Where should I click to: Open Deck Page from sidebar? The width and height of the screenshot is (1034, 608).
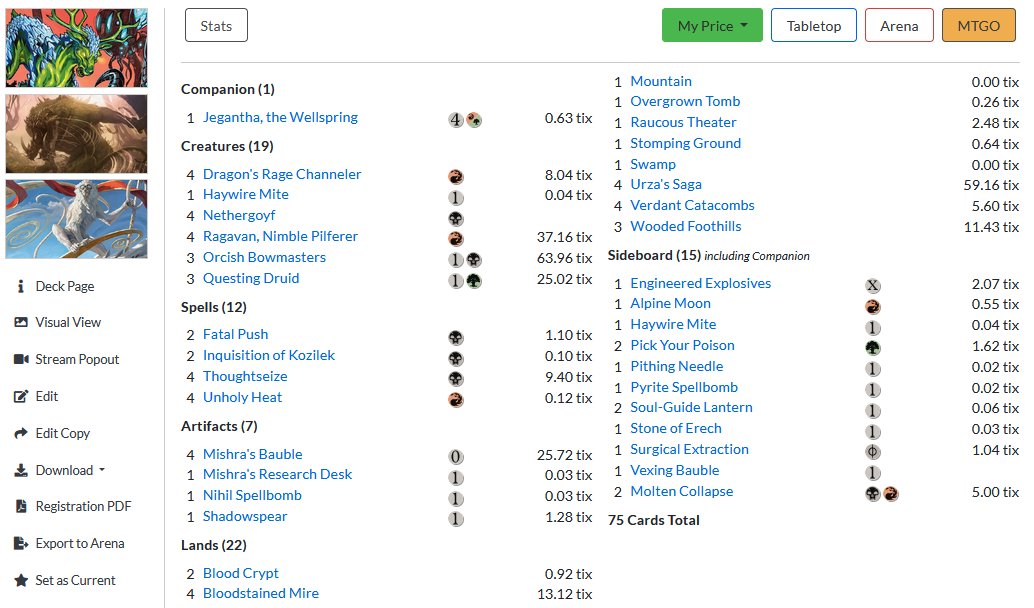pos(65,286)
